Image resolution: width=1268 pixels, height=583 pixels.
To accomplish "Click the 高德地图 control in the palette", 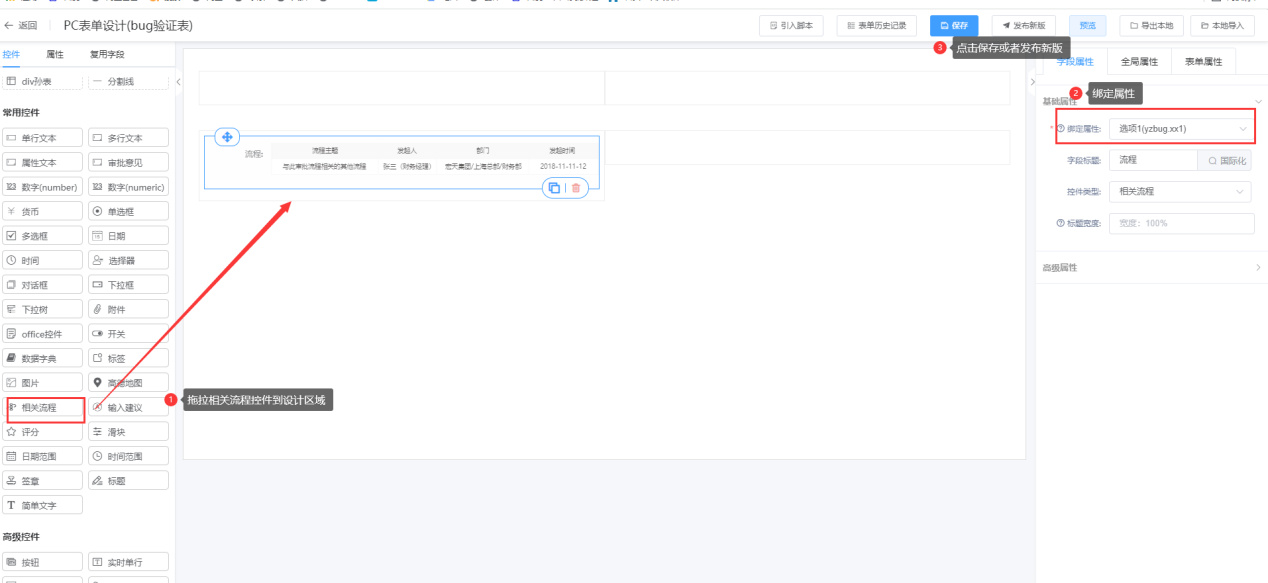I will (x=127, y=383).
